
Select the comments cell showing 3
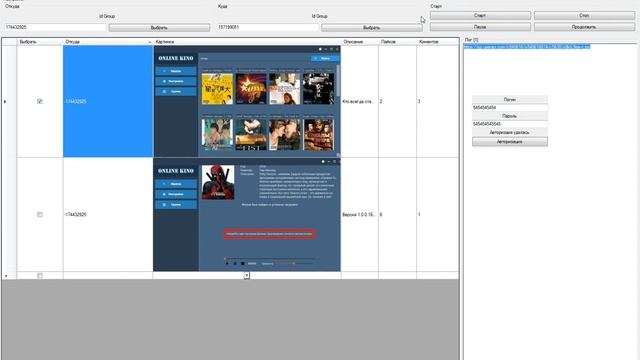(x=438, y=101)
